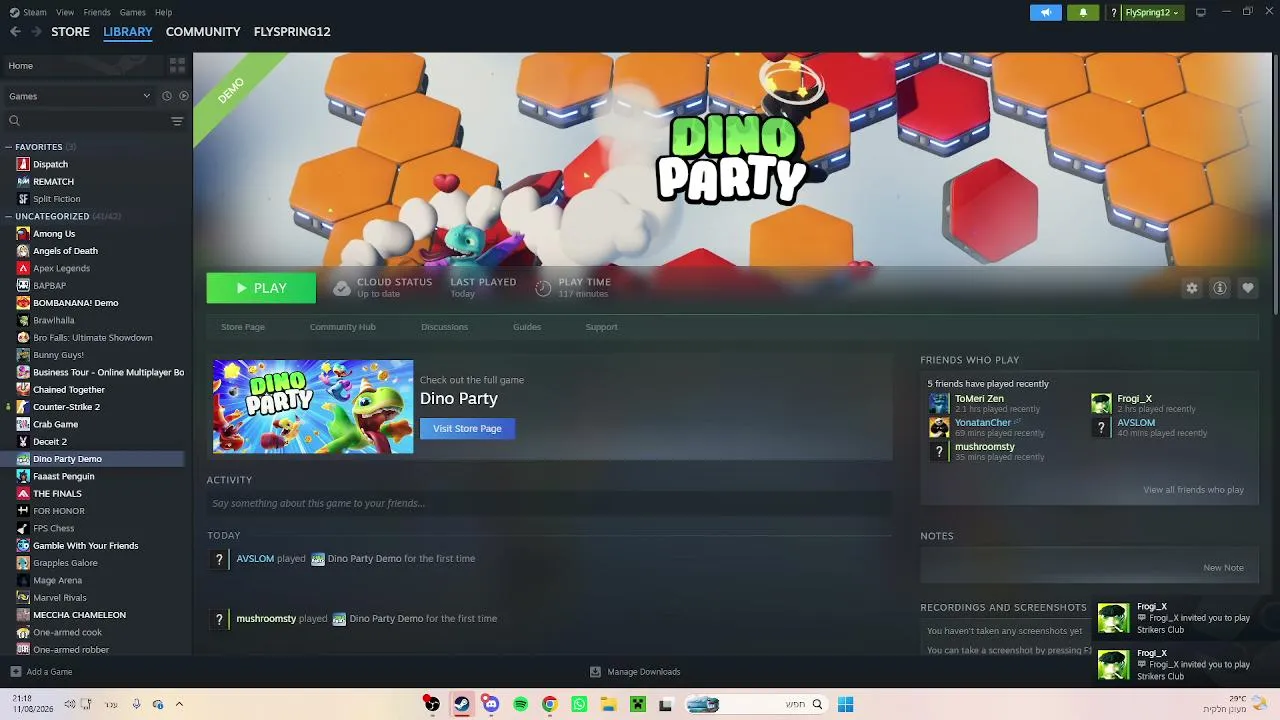Open the notifications bell

1083,13
